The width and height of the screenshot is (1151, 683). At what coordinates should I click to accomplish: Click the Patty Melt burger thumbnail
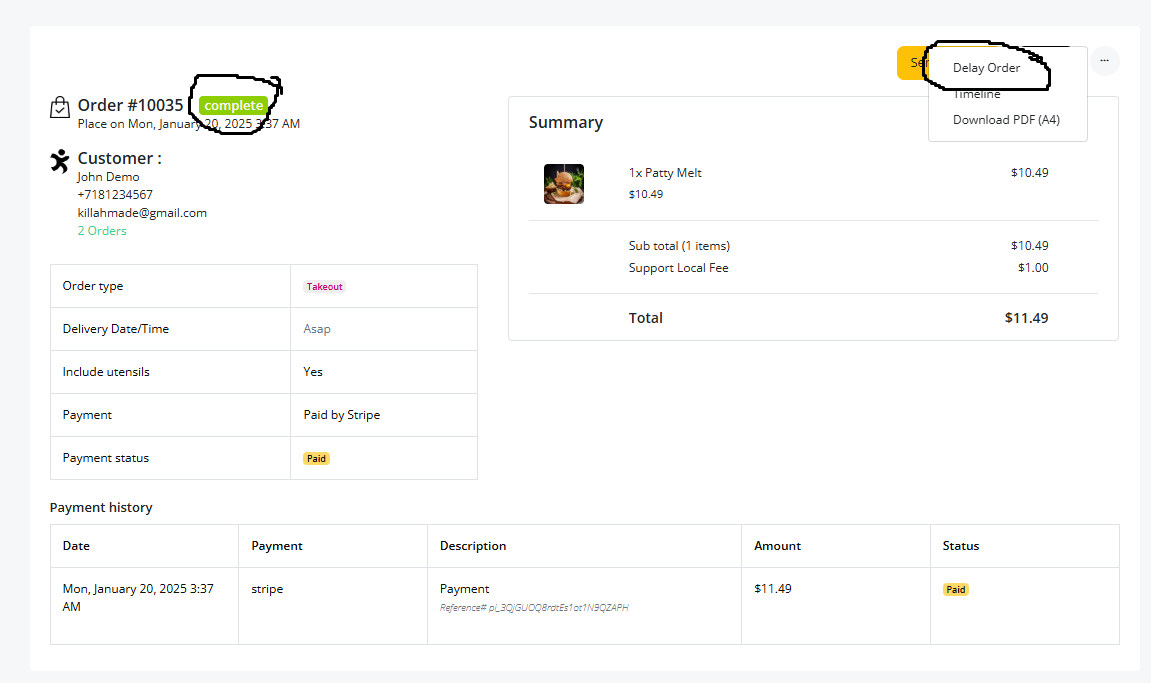[564, 184]
